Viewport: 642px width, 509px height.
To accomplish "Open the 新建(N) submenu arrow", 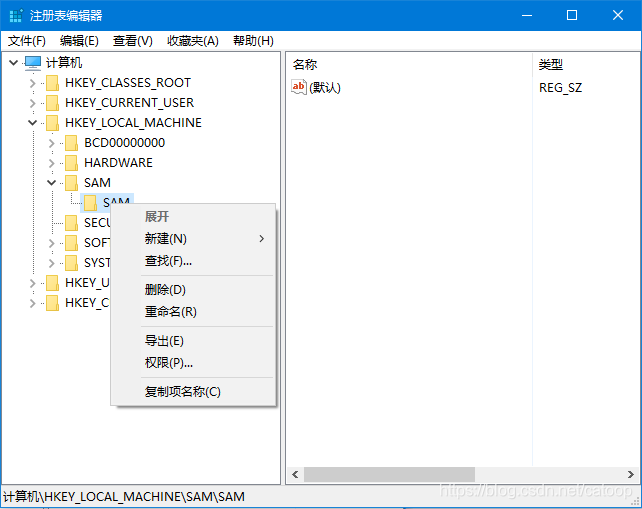I will [x=262, y=239].
